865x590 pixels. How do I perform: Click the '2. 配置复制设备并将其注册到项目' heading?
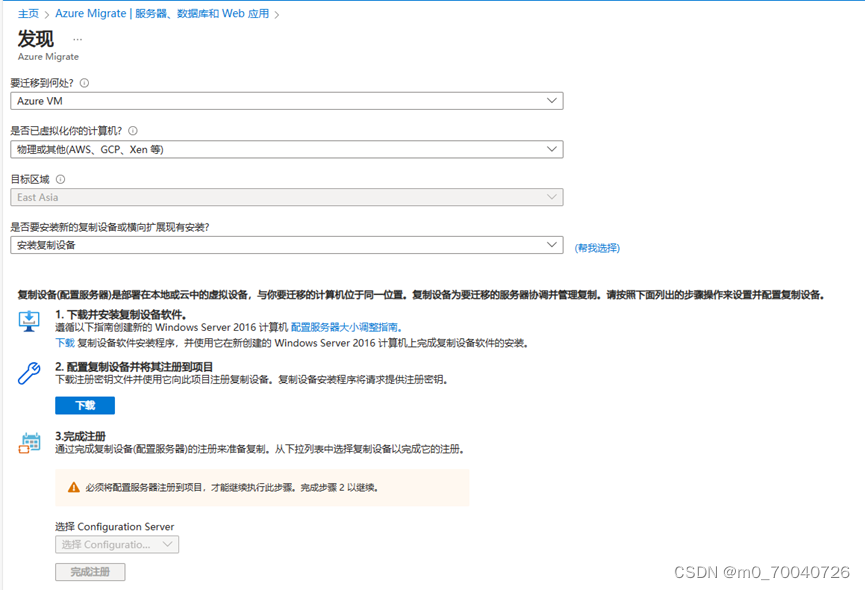point(134,367)
